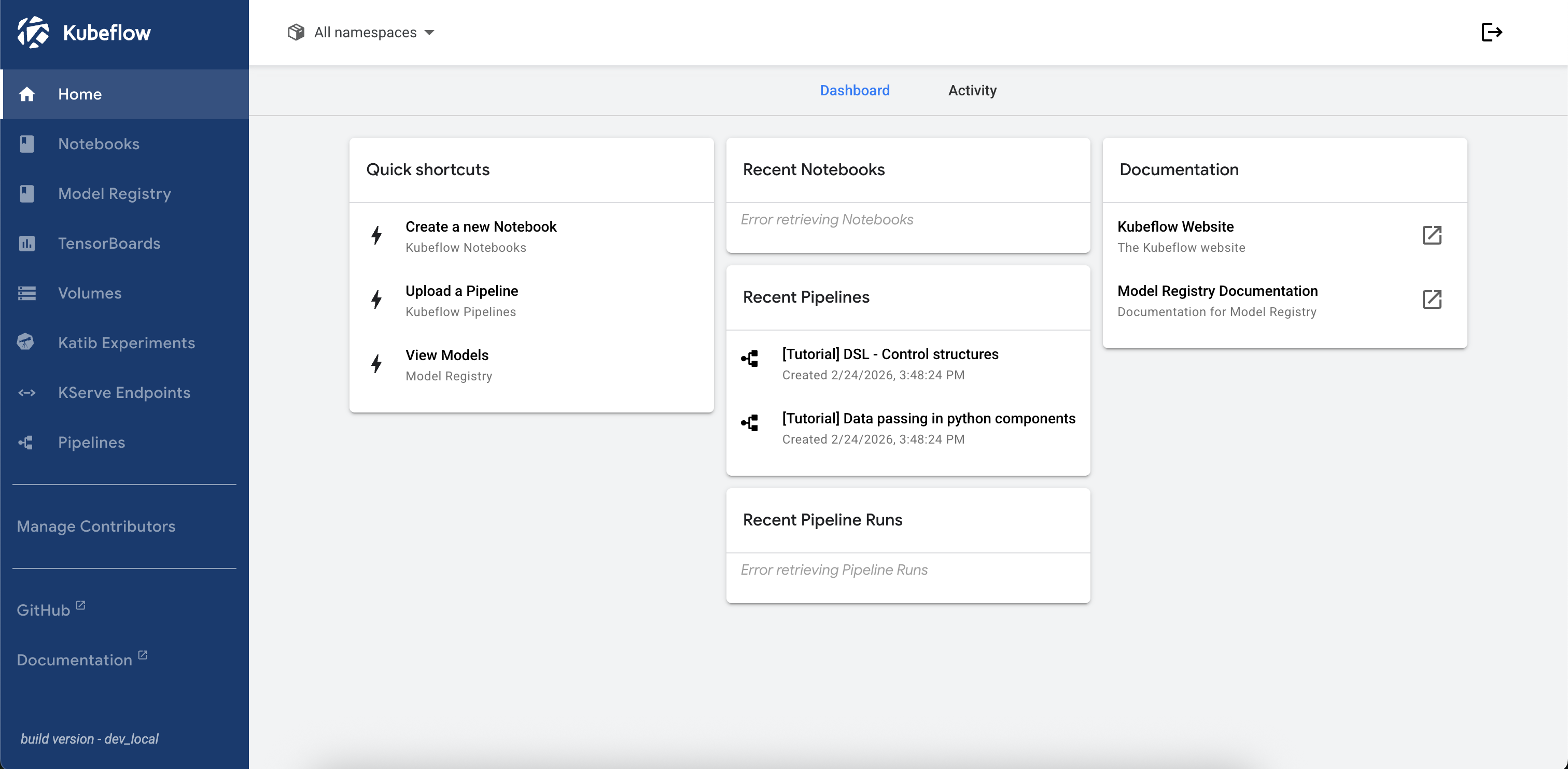
Task: Click the Documentation card heading
Action: (x=1179, y=170)
